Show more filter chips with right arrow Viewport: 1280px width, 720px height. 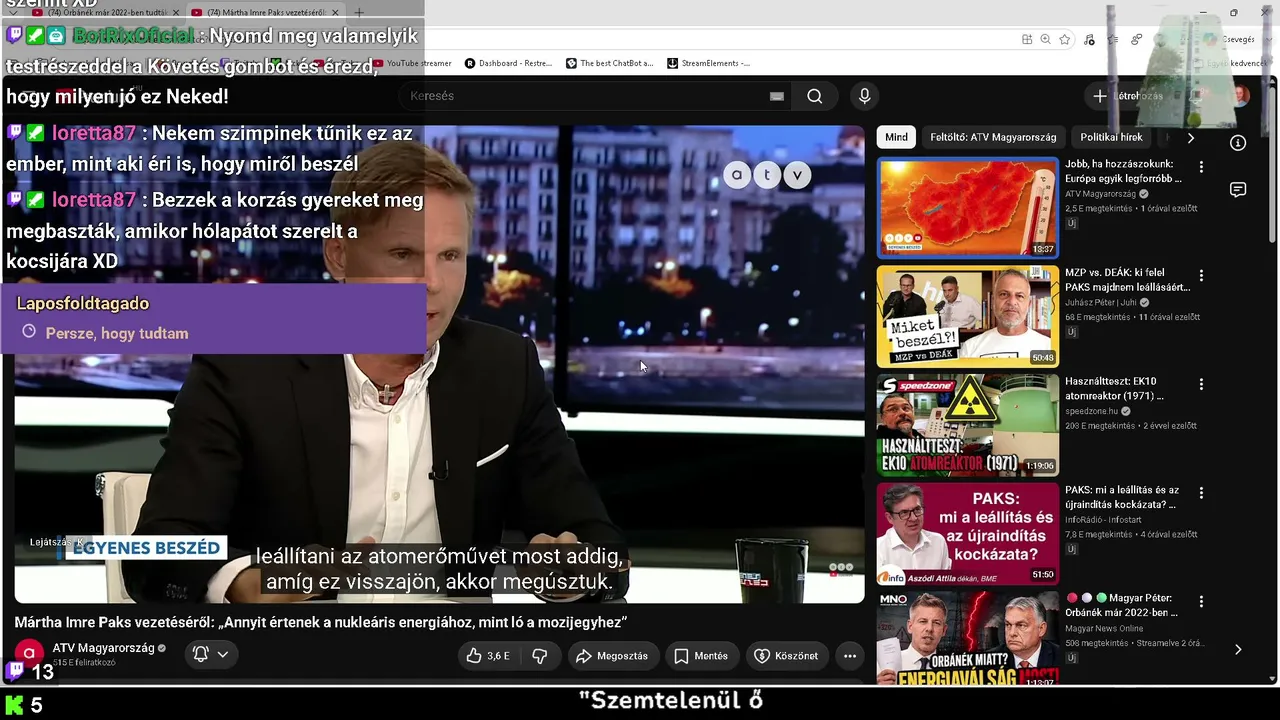pos(1190,137)
